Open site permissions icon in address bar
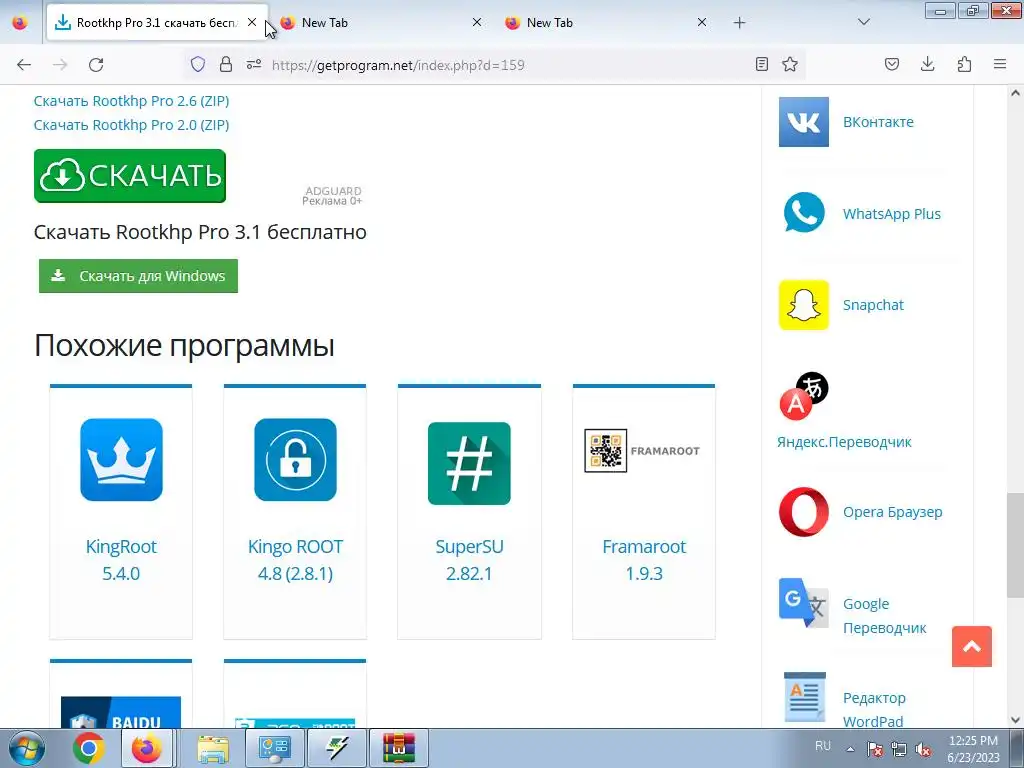The width and height of the screenshot is (1024, 768). point(254,64)
